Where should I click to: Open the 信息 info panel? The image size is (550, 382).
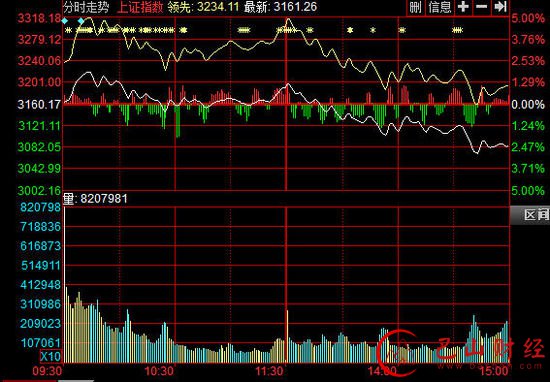pos(440,7)
